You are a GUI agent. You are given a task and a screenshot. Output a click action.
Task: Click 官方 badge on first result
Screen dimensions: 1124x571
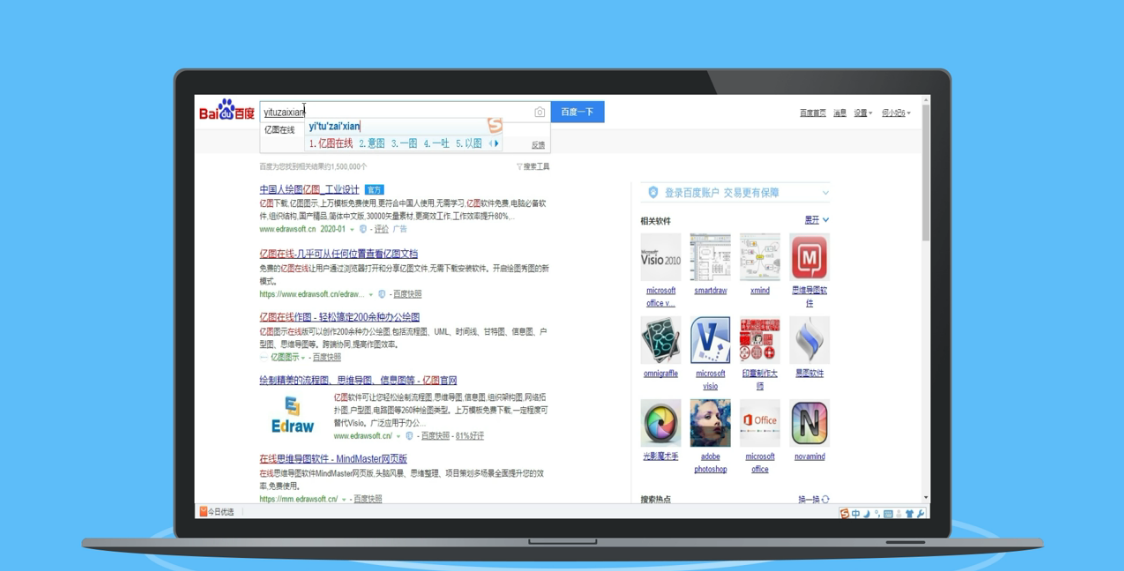(374, 190)
